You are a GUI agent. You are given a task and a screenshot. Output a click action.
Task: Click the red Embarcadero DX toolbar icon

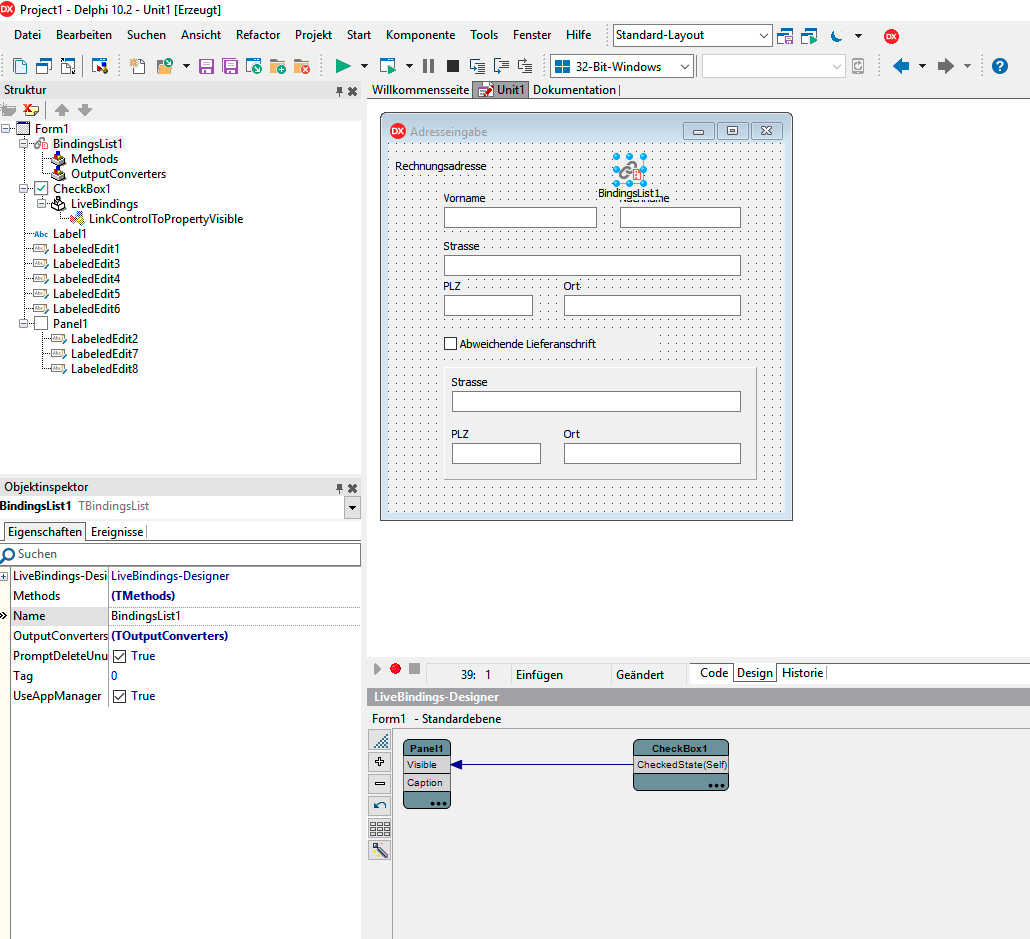891,36
